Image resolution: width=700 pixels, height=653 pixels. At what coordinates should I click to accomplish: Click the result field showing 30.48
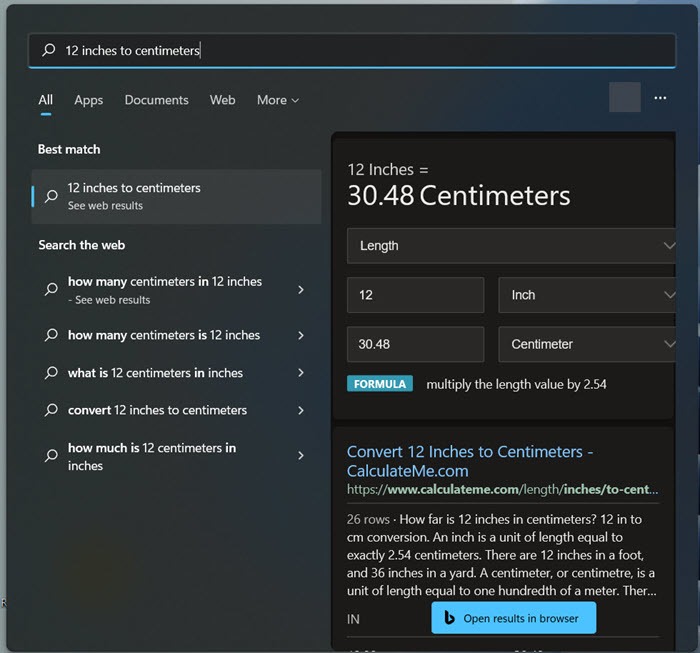pyautogui.click(x=415, y=344)
